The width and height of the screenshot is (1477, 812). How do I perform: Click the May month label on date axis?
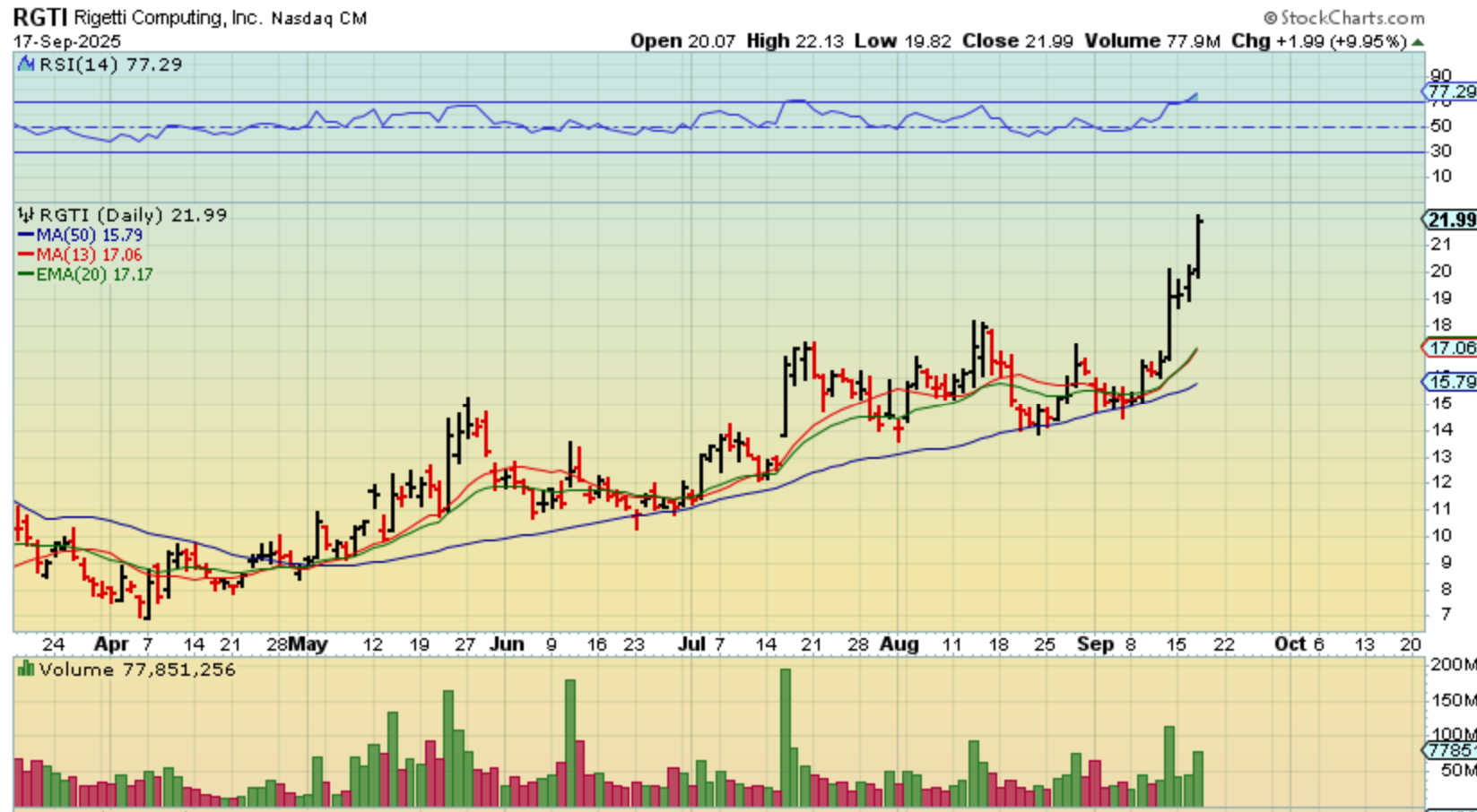[x=308, y=644]
